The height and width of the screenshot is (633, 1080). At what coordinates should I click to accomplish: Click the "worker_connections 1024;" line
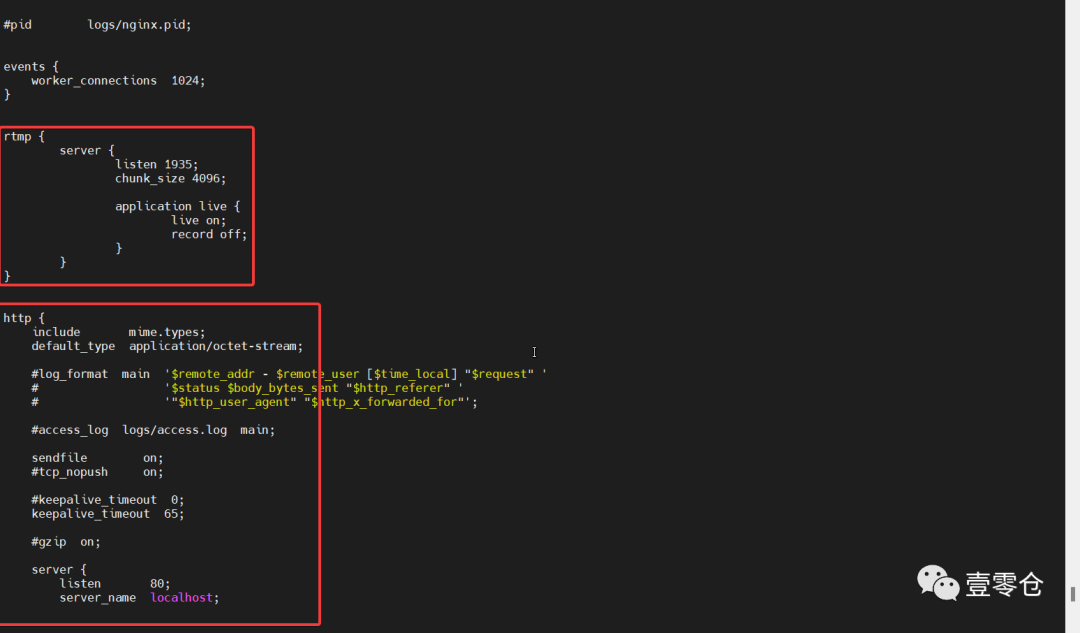click(117, 80)
